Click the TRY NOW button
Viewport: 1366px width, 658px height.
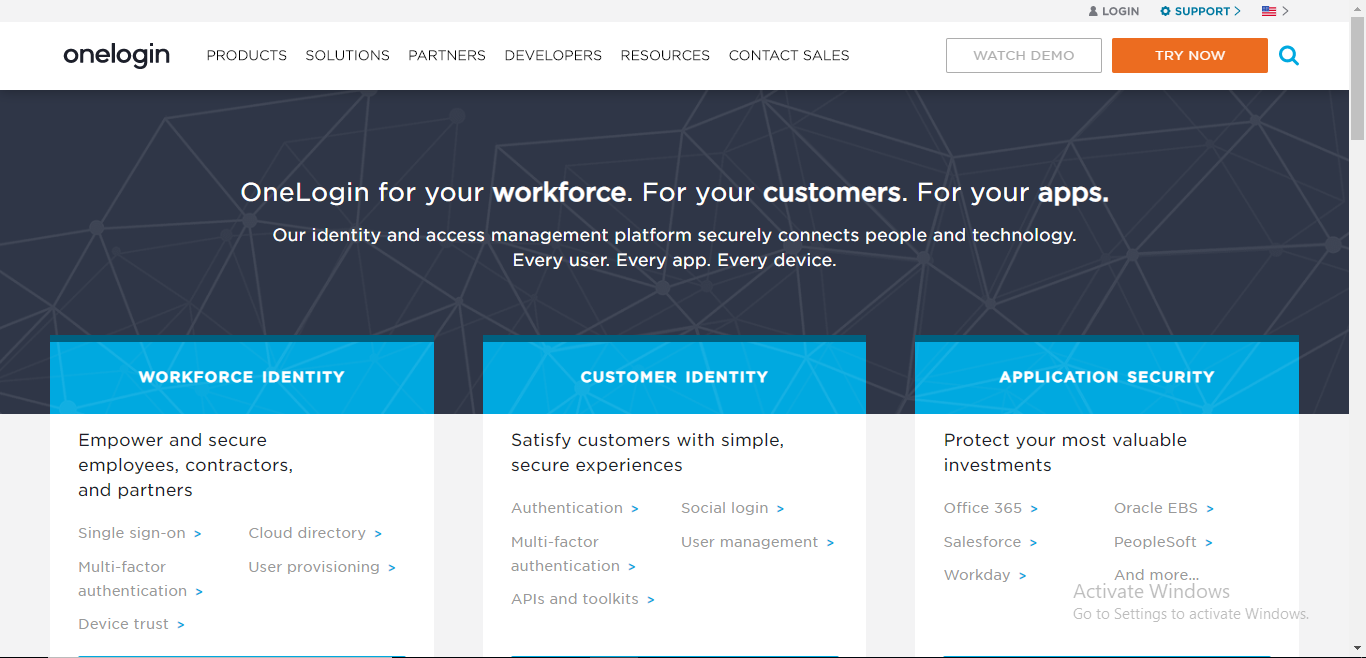[x=1190, y=56]
